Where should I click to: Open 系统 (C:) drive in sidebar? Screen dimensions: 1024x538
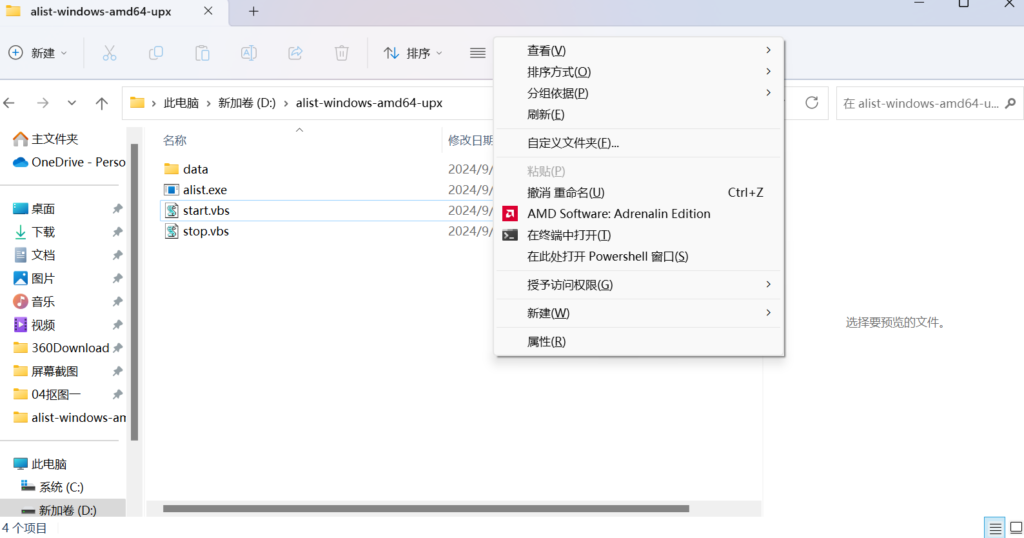click(52, 487)
